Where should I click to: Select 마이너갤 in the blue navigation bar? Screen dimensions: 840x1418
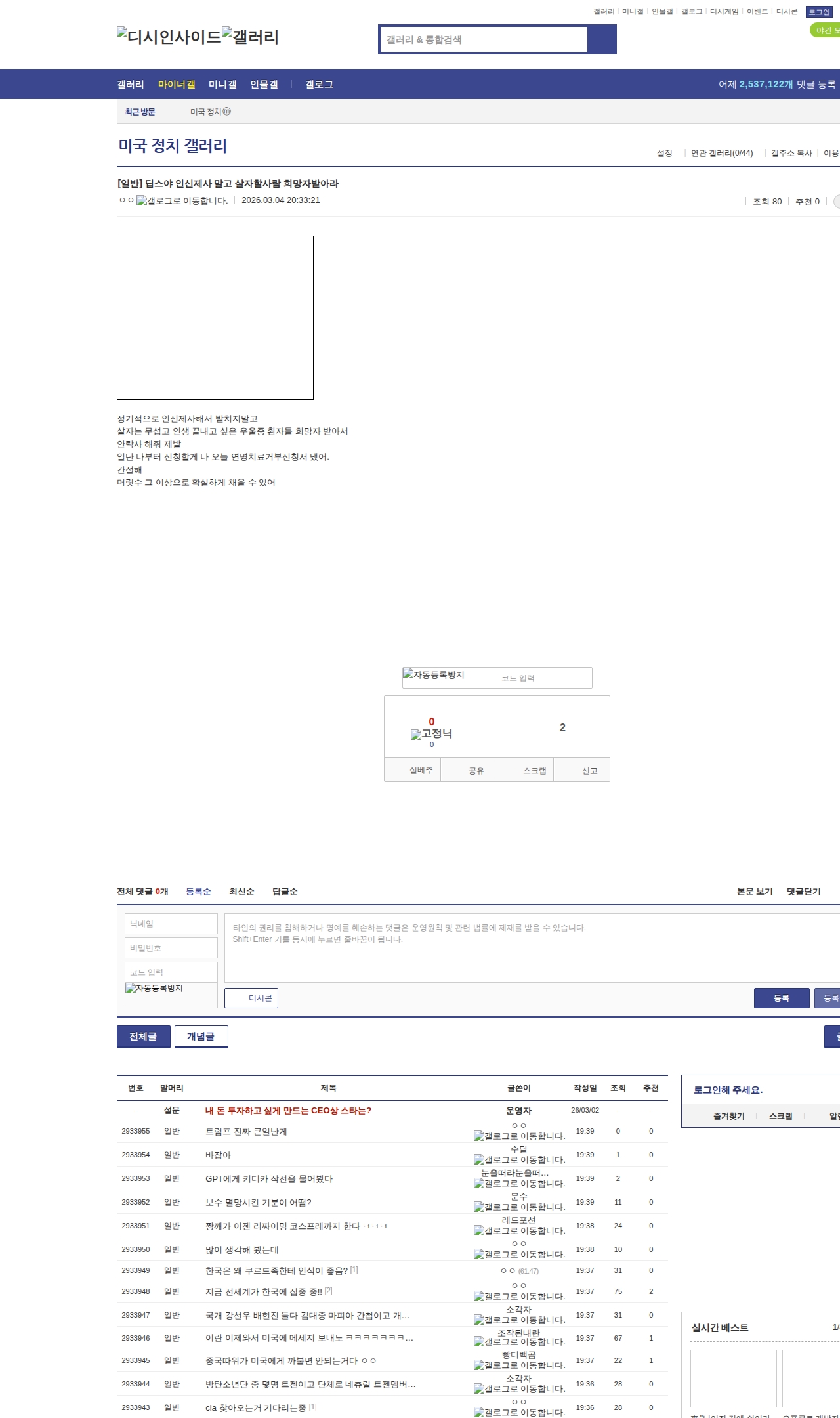(177, 85)
